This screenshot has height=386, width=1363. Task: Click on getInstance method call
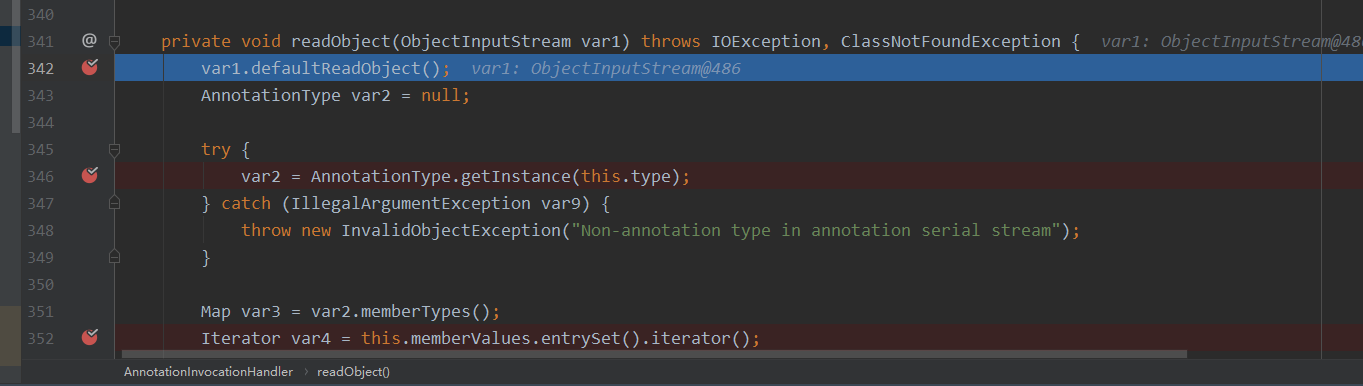pos(516,176)
